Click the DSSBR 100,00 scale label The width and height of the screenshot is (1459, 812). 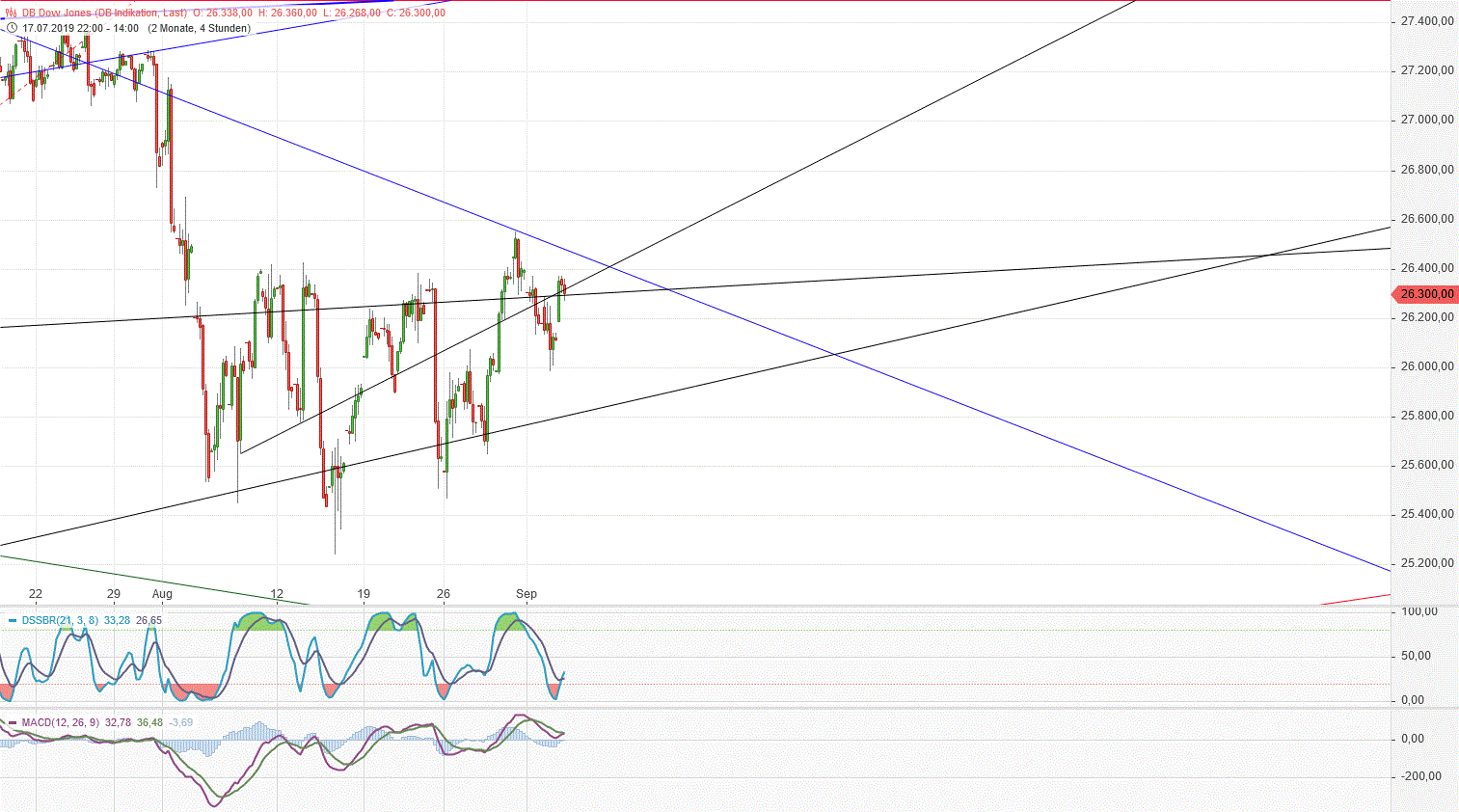point(1419,611)
